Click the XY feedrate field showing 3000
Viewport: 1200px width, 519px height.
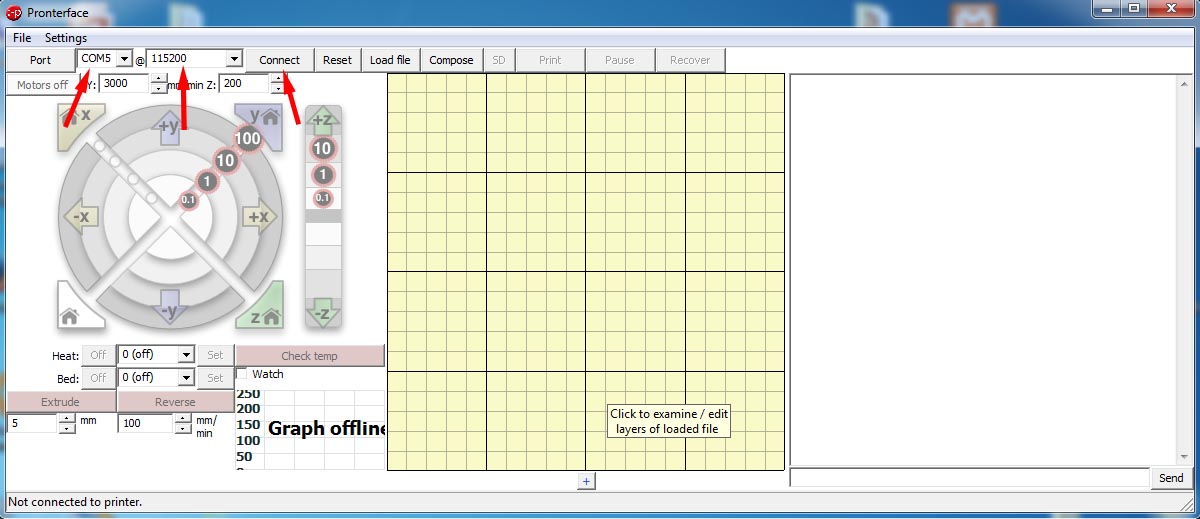coord(125,85)
